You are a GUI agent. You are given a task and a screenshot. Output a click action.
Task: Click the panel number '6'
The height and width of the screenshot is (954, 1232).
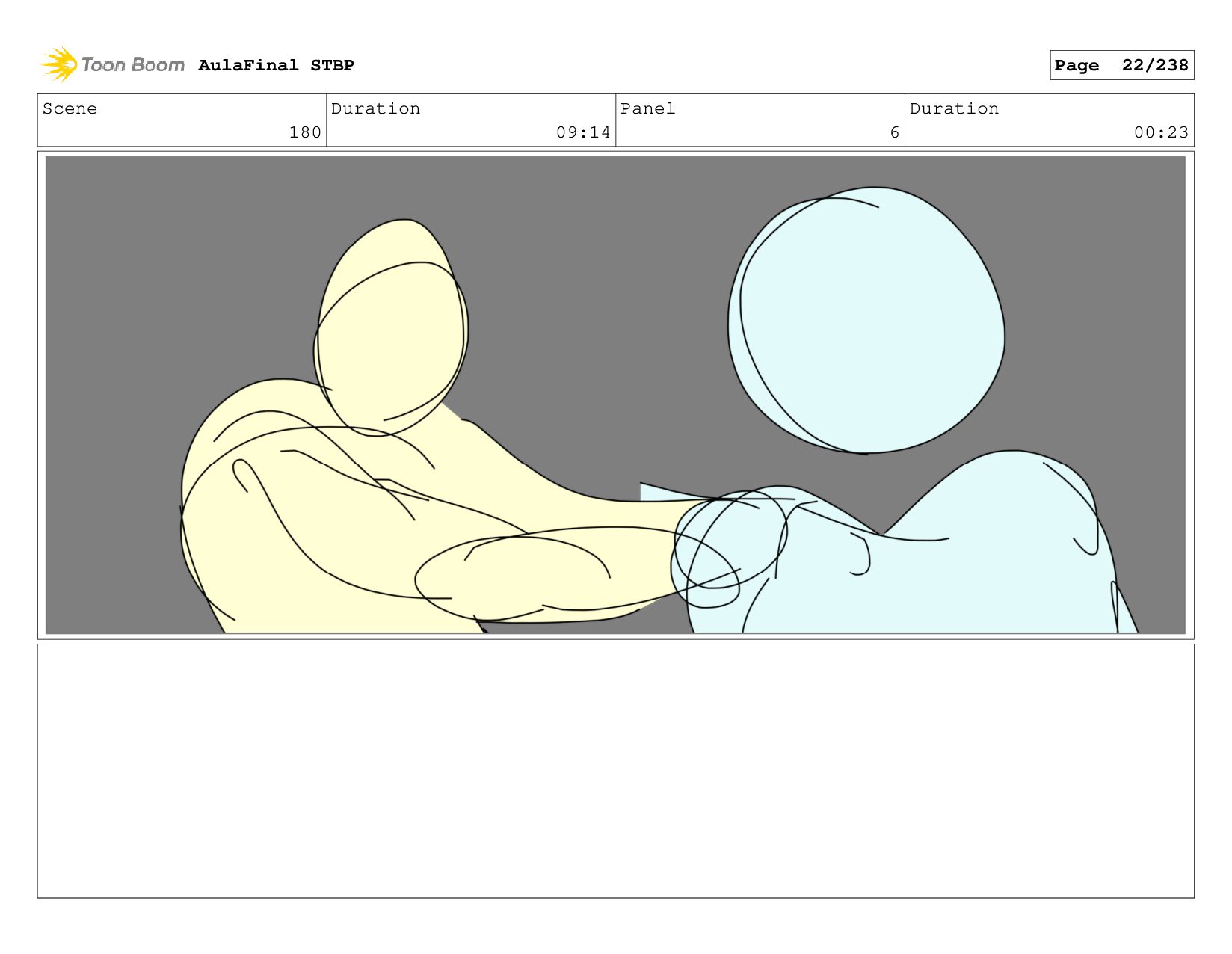pyautogui.click(x=894, y=132)
